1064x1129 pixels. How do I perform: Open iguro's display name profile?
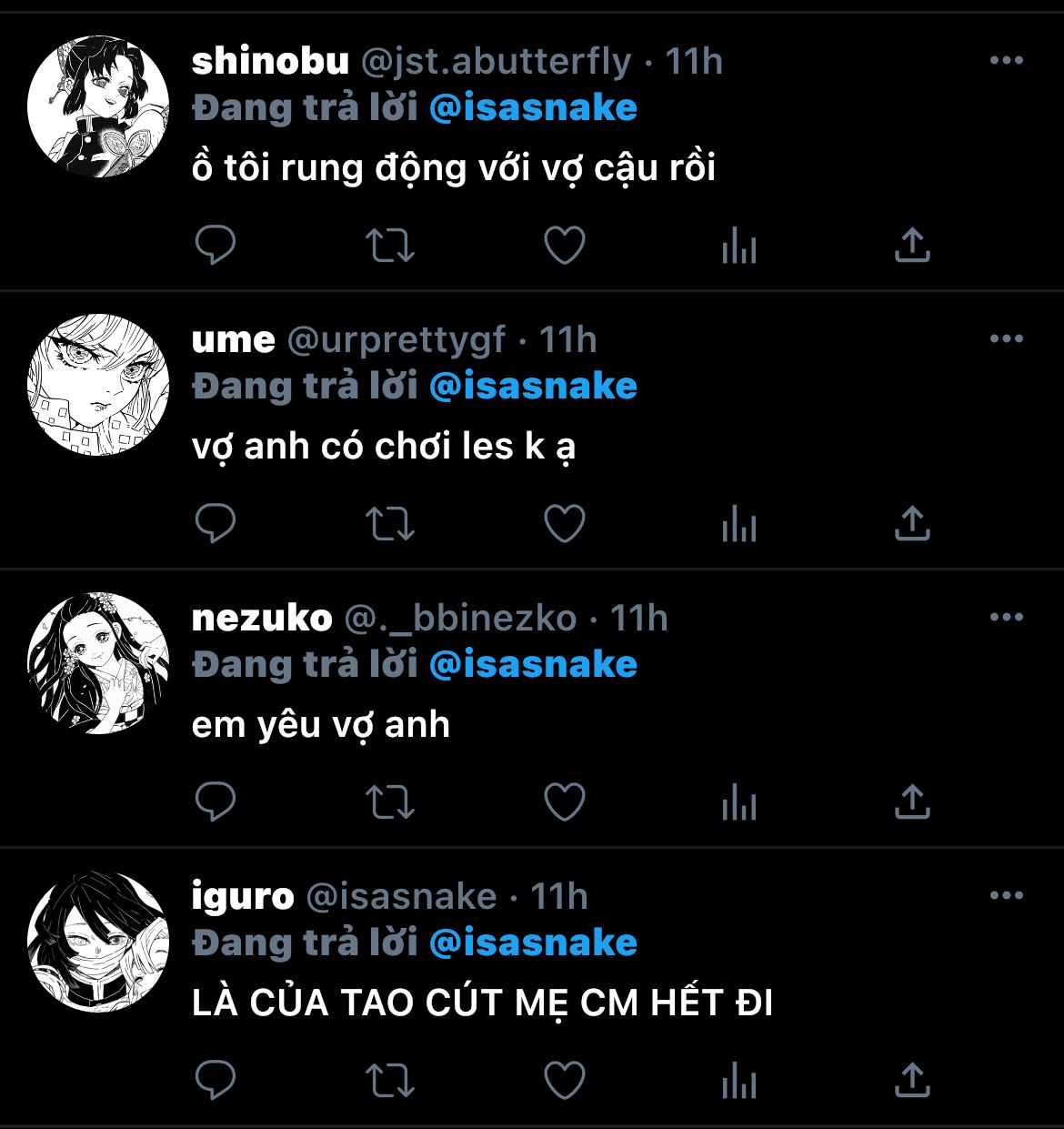tap(243, 898)
